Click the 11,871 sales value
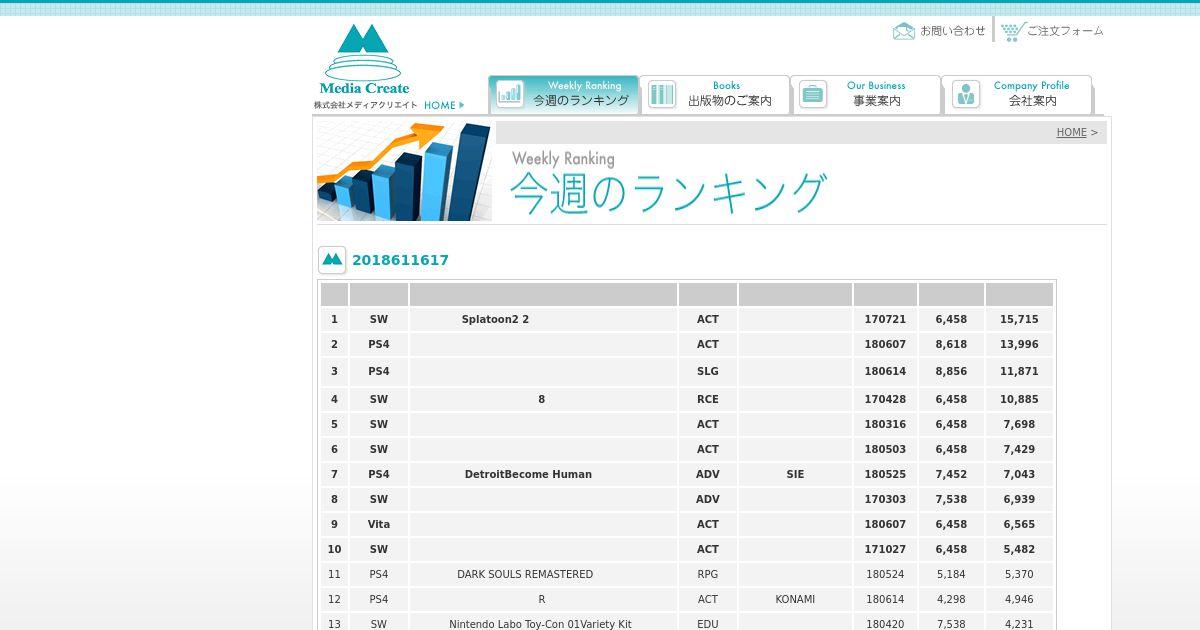This screenshot has height=630, width=1200. pyautogui.click(x=1019, y=371)
